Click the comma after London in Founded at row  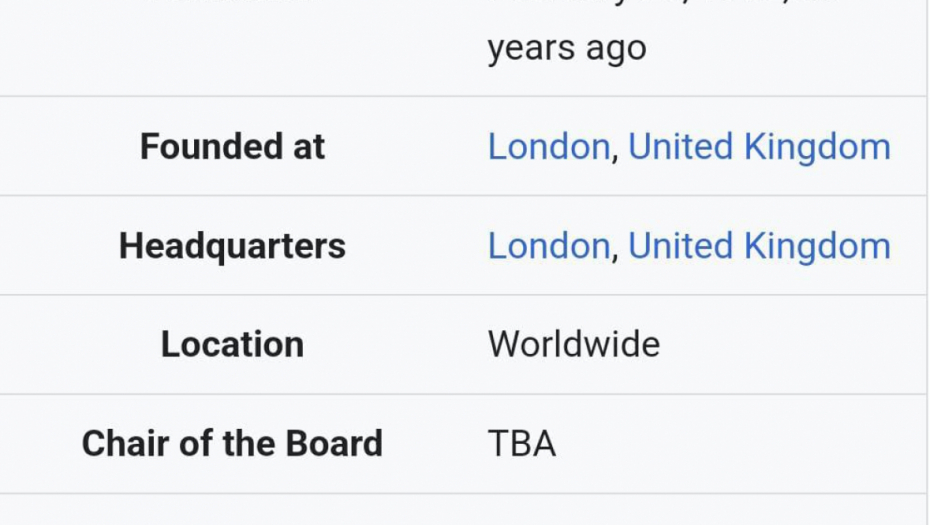(x=614, y=152)
